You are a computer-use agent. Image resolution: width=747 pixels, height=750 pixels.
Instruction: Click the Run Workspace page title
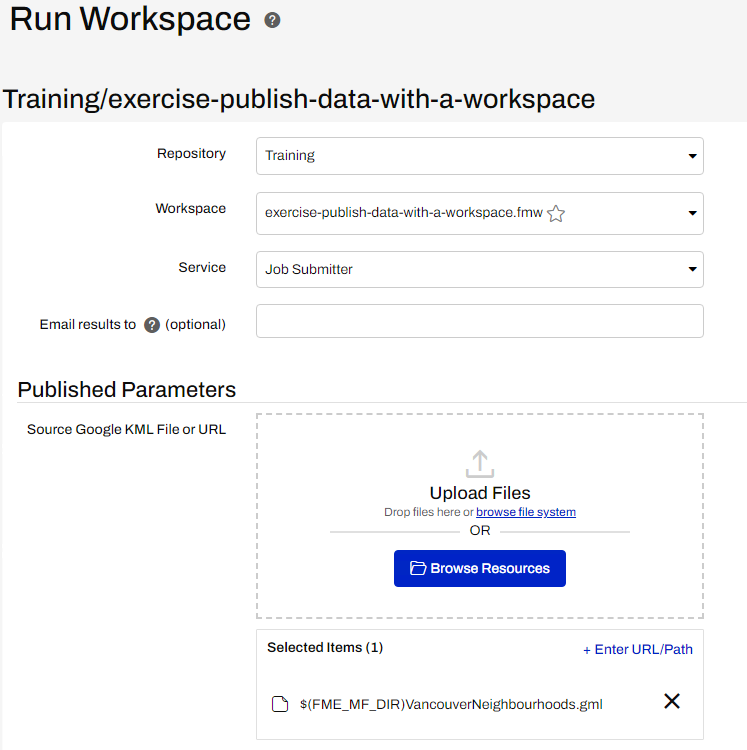130,19
